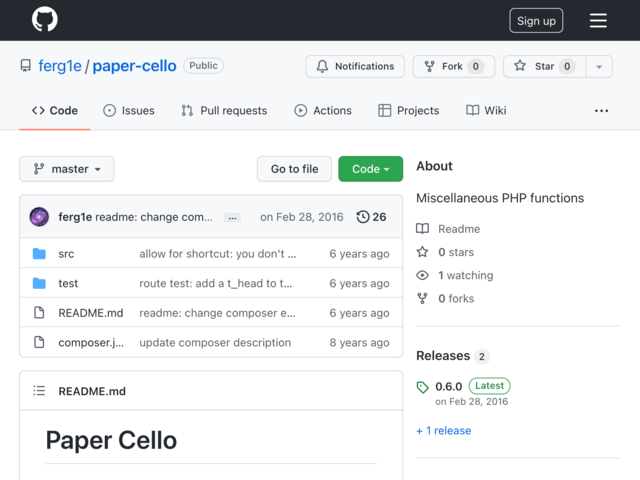This screenshot has height=480, width=640.
Task: Click the Go to file button
Action: coord(294,169)
